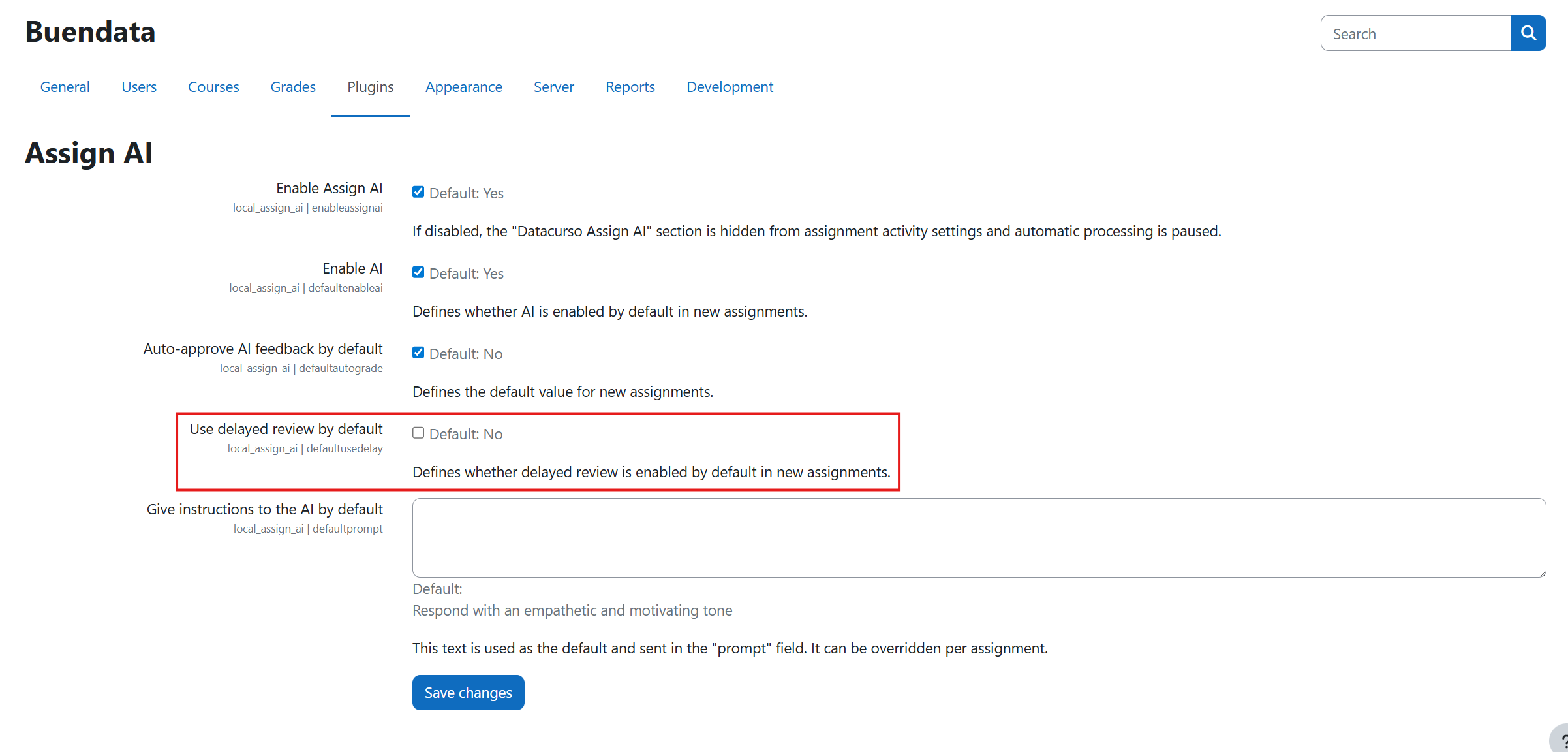The width and height of the screenshot is (1568, 752).
Task: Click the AI instructions text area
Action: click(x=979, y=537)
